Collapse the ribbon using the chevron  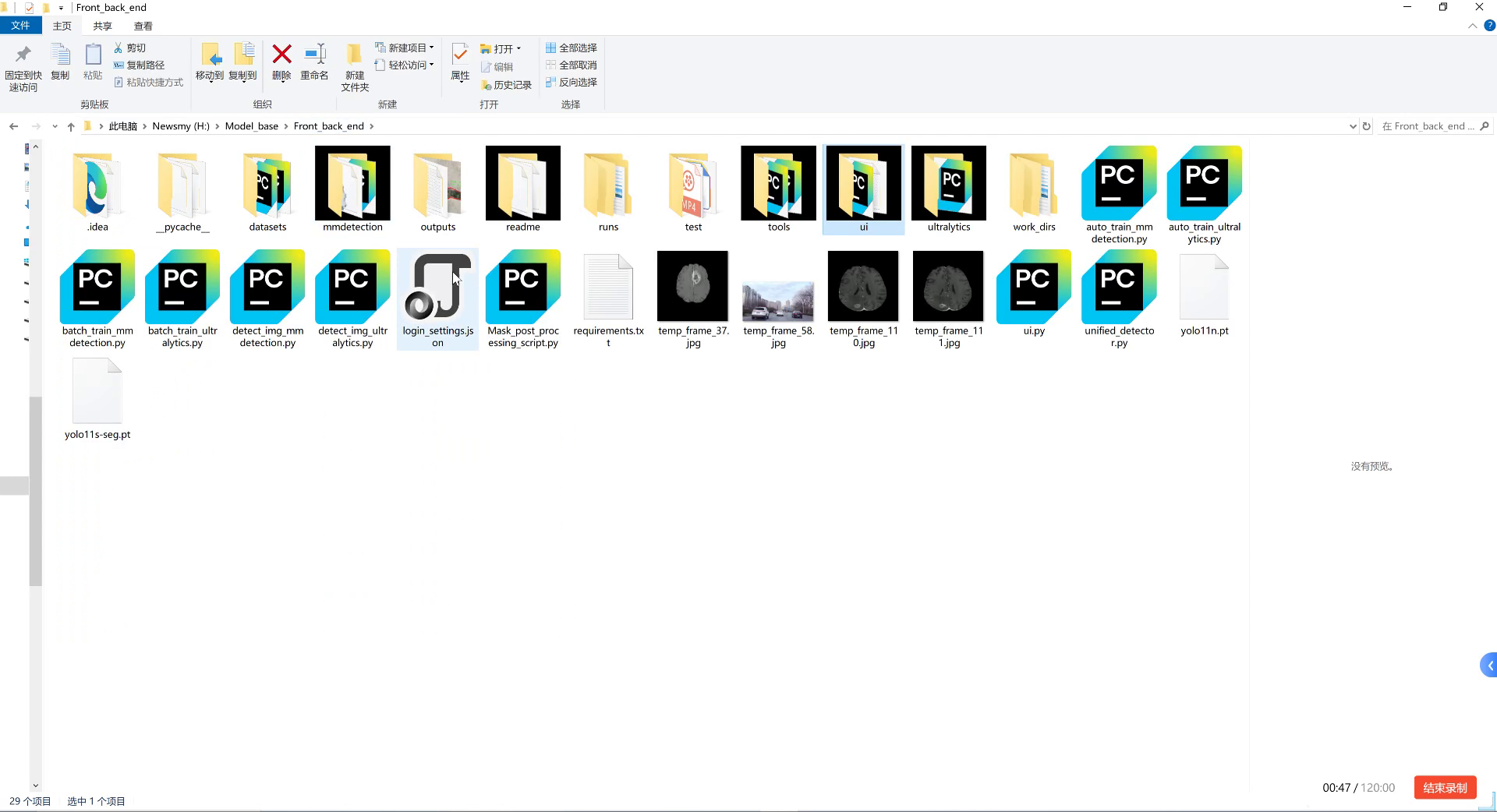[1472, 26]
